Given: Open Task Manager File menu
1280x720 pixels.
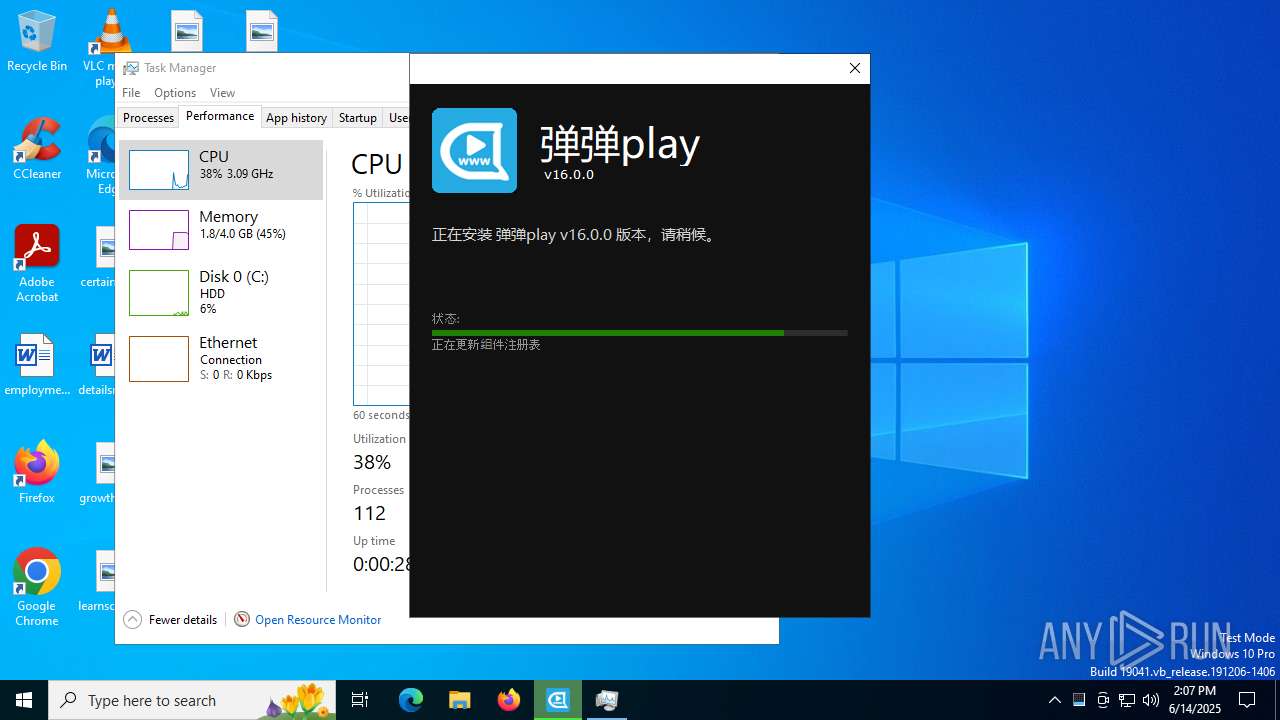Looking at the screenshot, I should 131,92.
